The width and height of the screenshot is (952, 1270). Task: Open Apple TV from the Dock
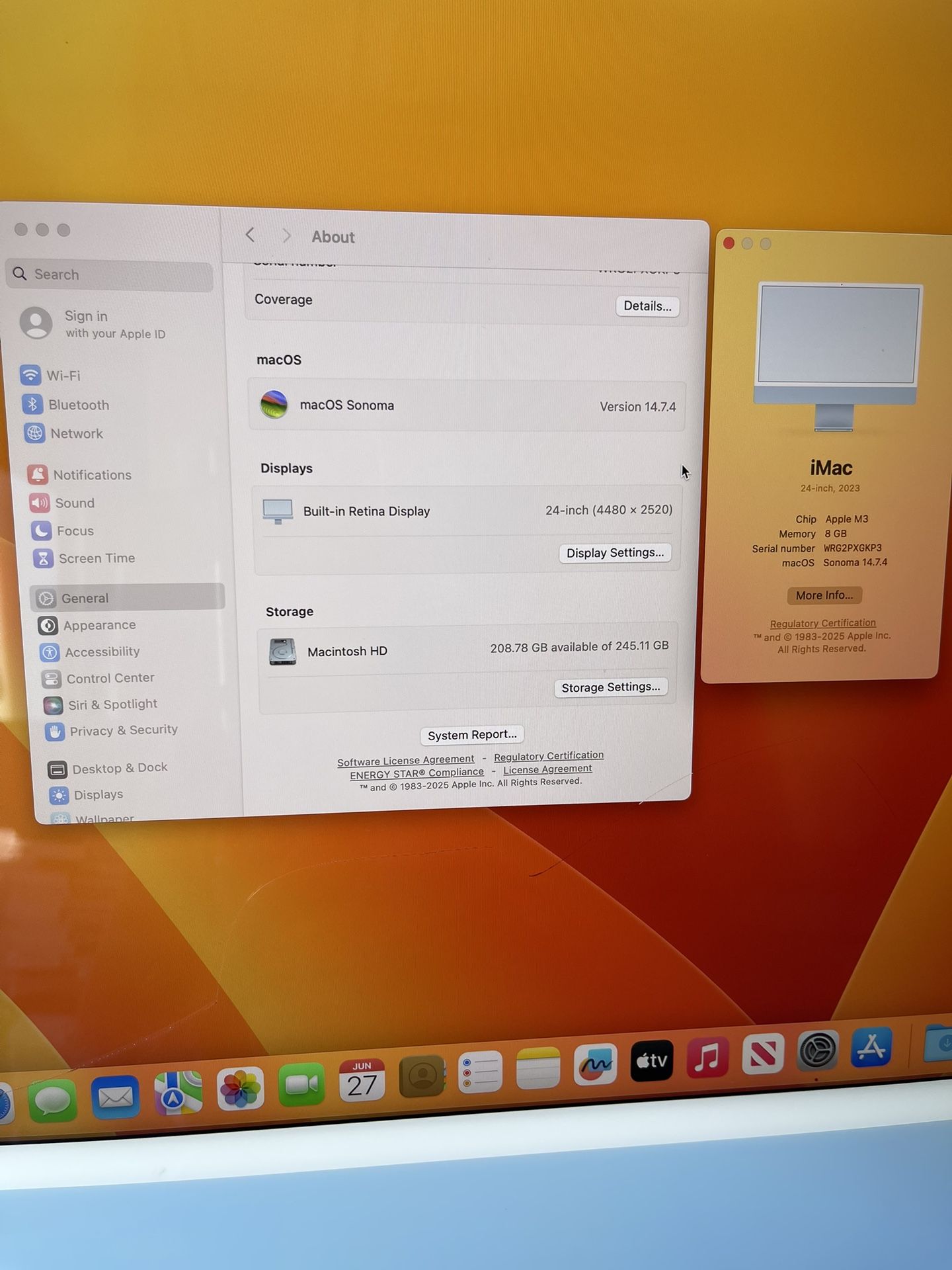[x=652, y=1060]
